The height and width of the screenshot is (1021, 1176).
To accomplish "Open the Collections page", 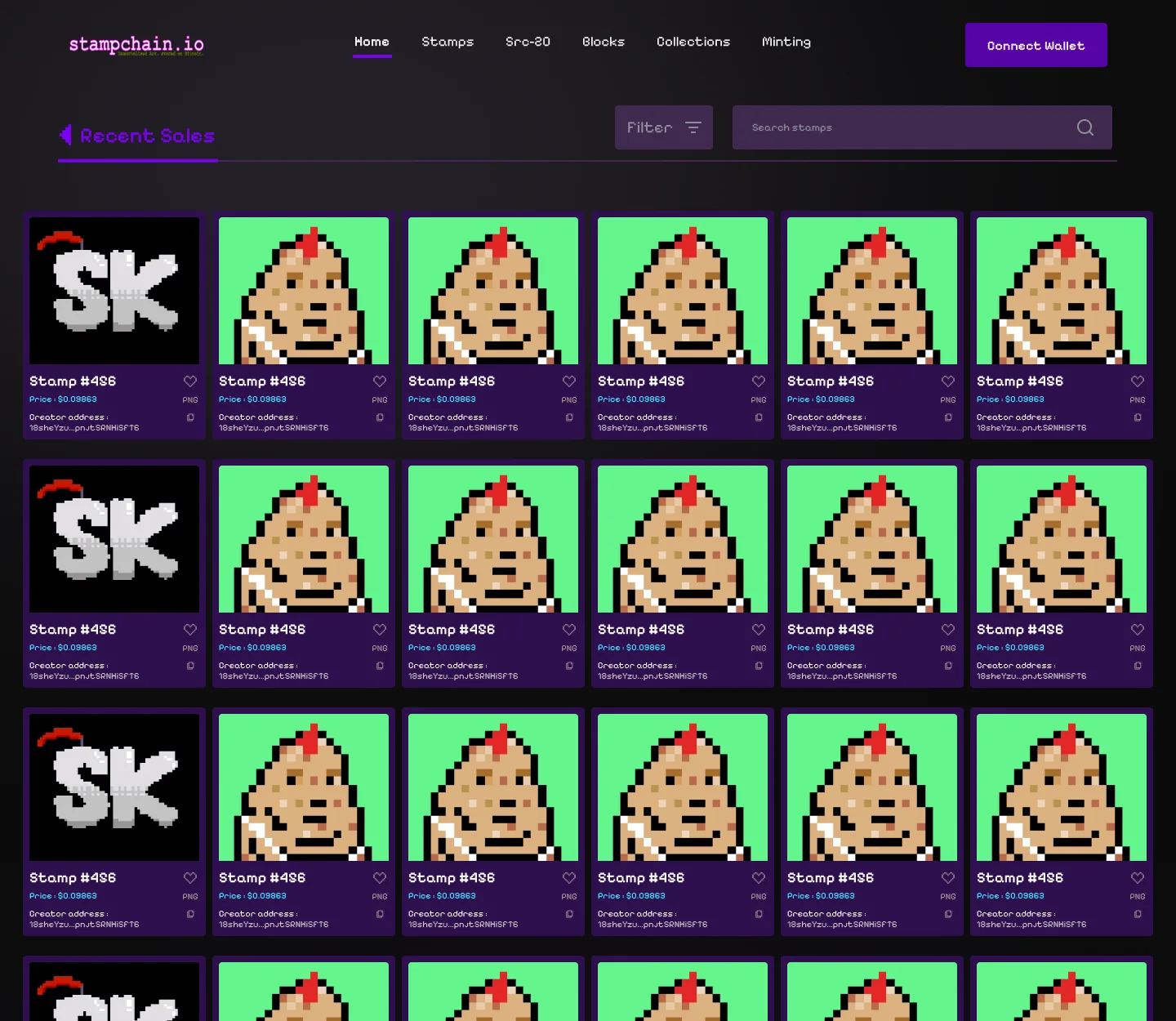I will (x=693, y=42).
